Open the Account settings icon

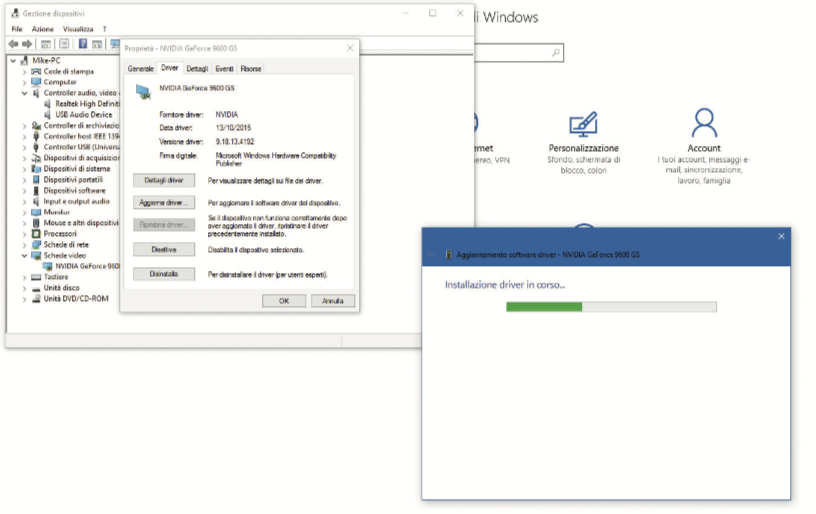point(704,124)
